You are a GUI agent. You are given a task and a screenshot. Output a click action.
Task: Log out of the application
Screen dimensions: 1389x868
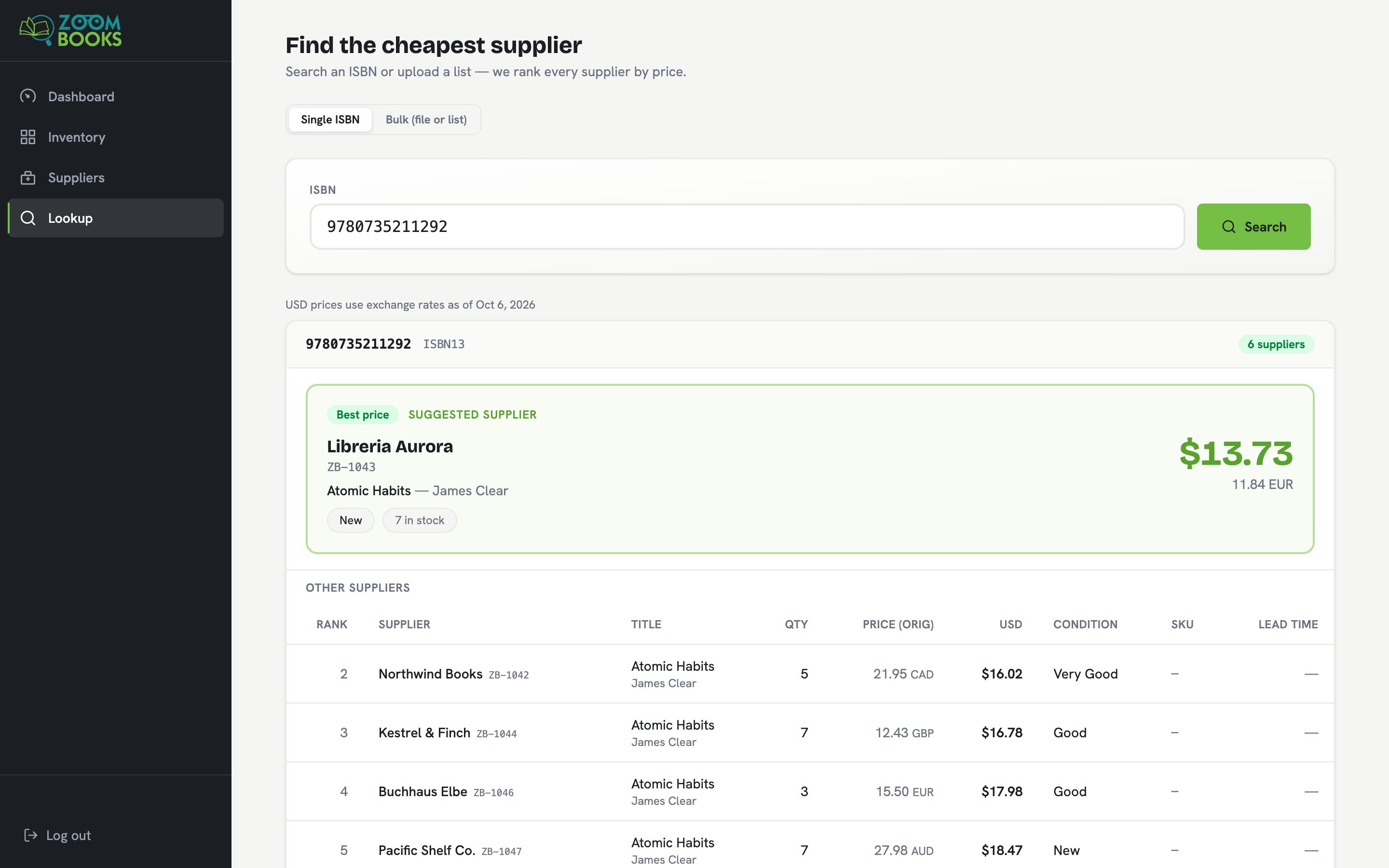57,835
